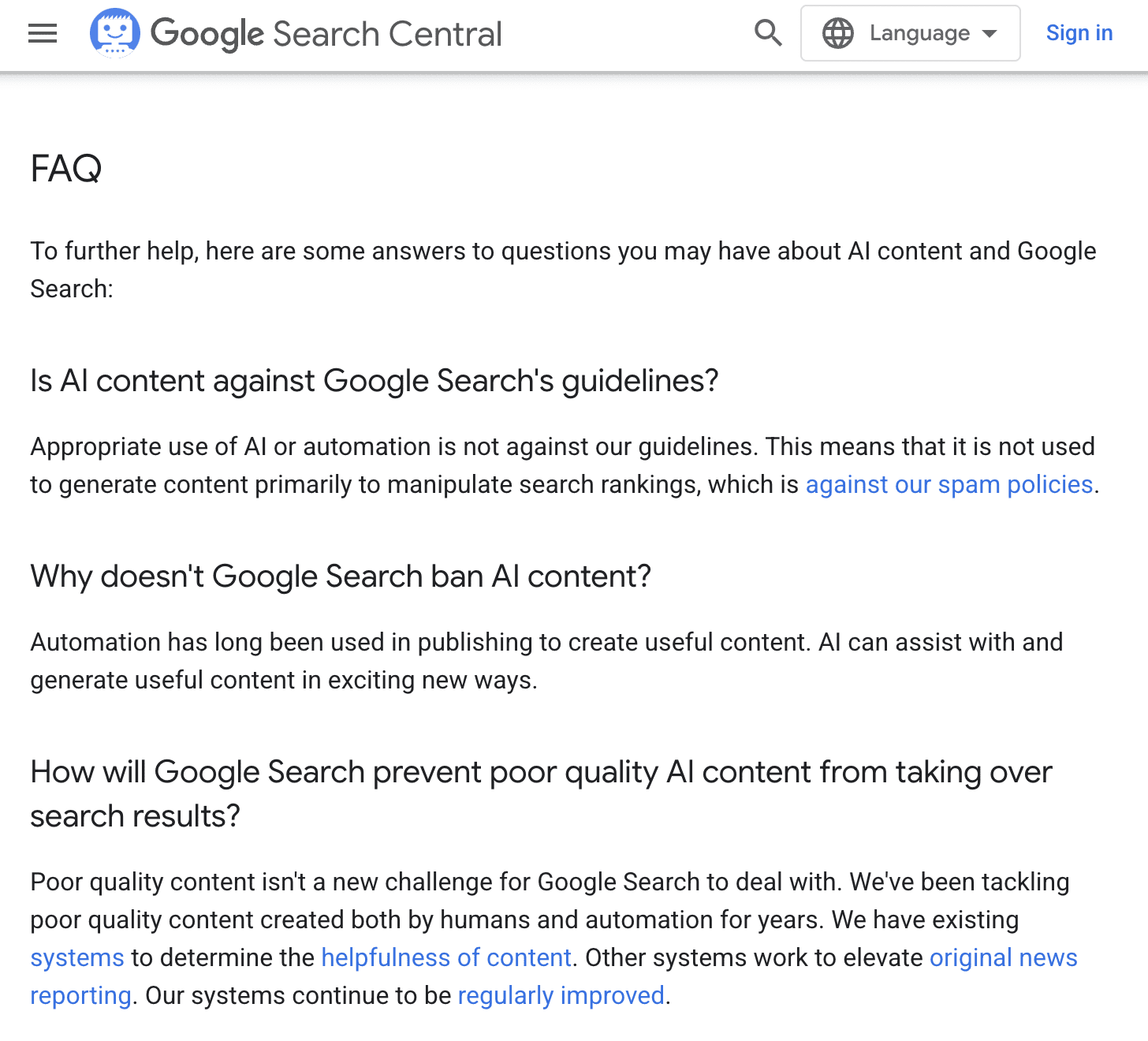
Task: Select the FAQ page heading
Action: (x=66, y=168)
